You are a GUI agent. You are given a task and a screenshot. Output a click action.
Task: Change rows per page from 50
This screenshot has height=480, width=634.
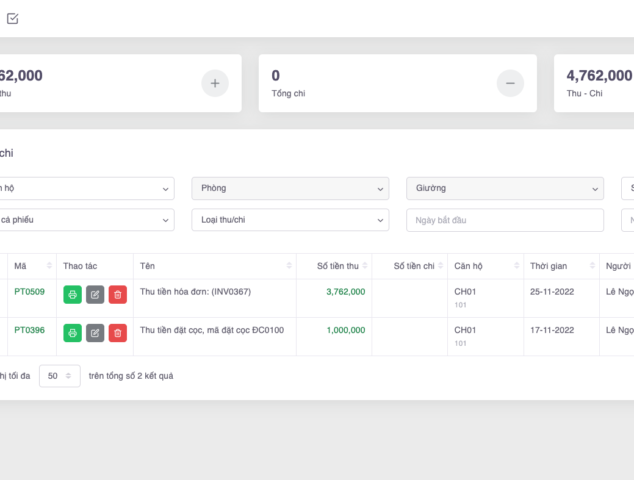click(59, 376)
